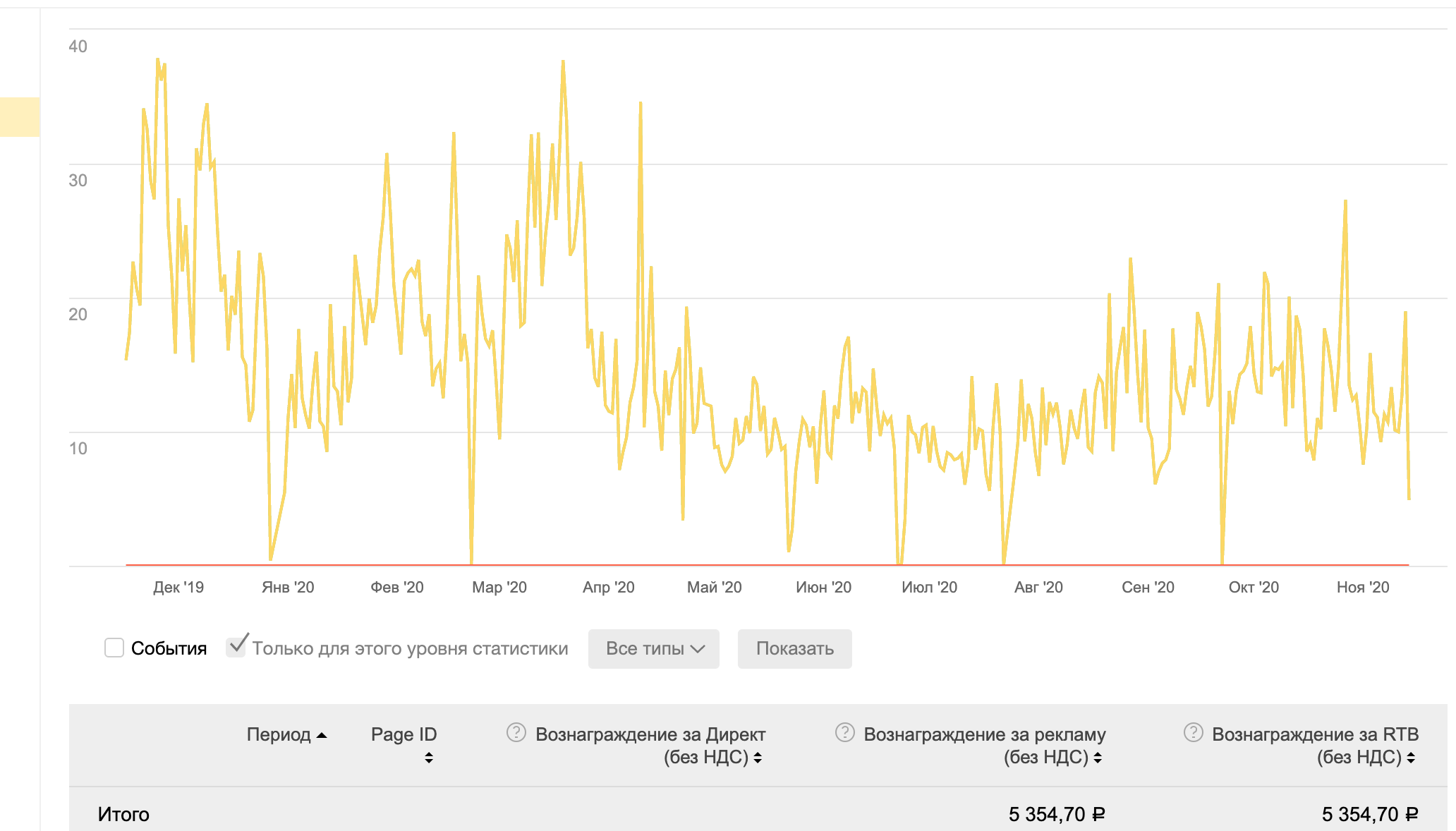Click help icon next to Вознаграждение за Директ
Image resolution: width=1456 pixels, height=831 pixels.
click(516, 733)
